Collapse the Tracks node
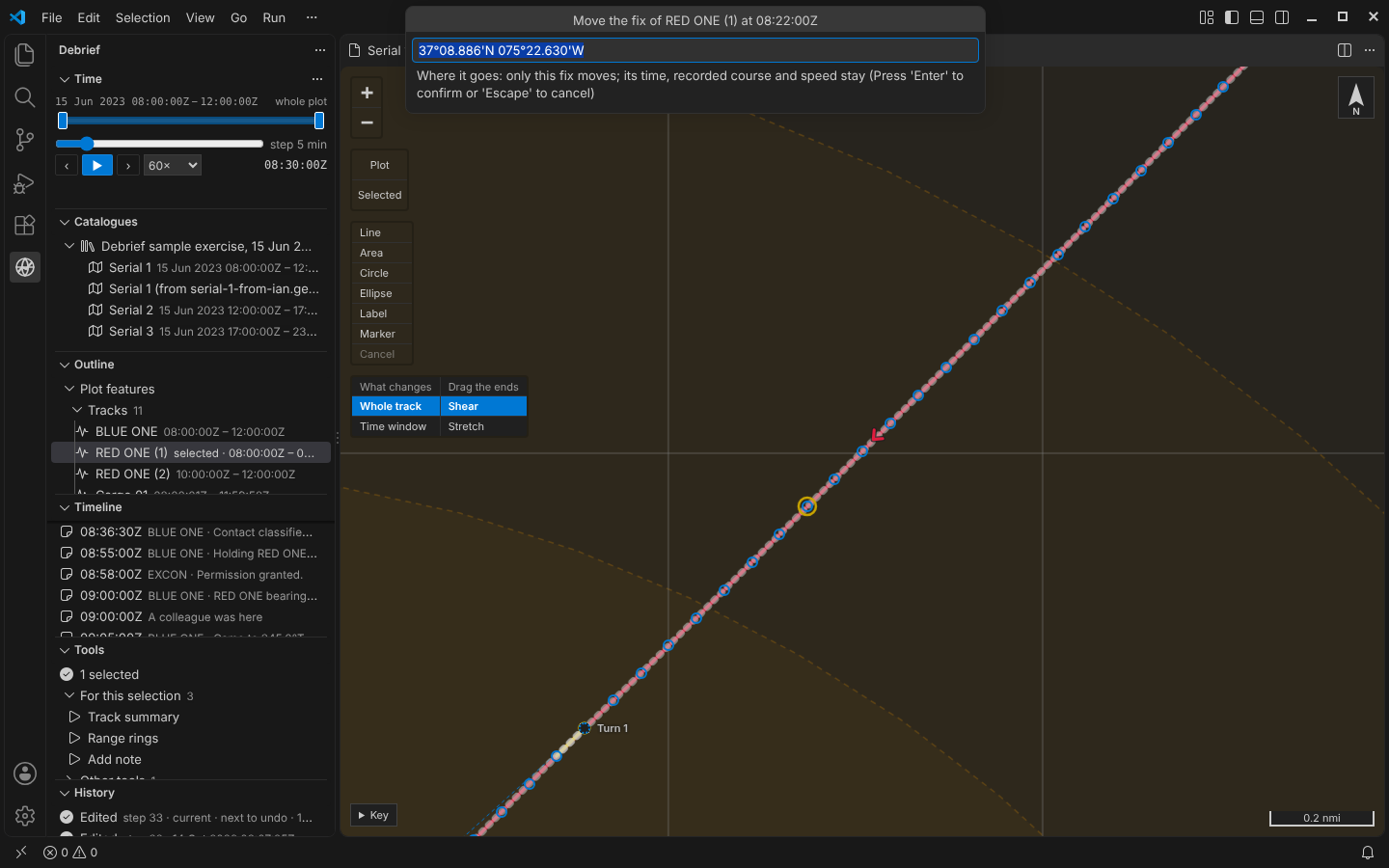1389x868 pixels. tap(77, 411)
